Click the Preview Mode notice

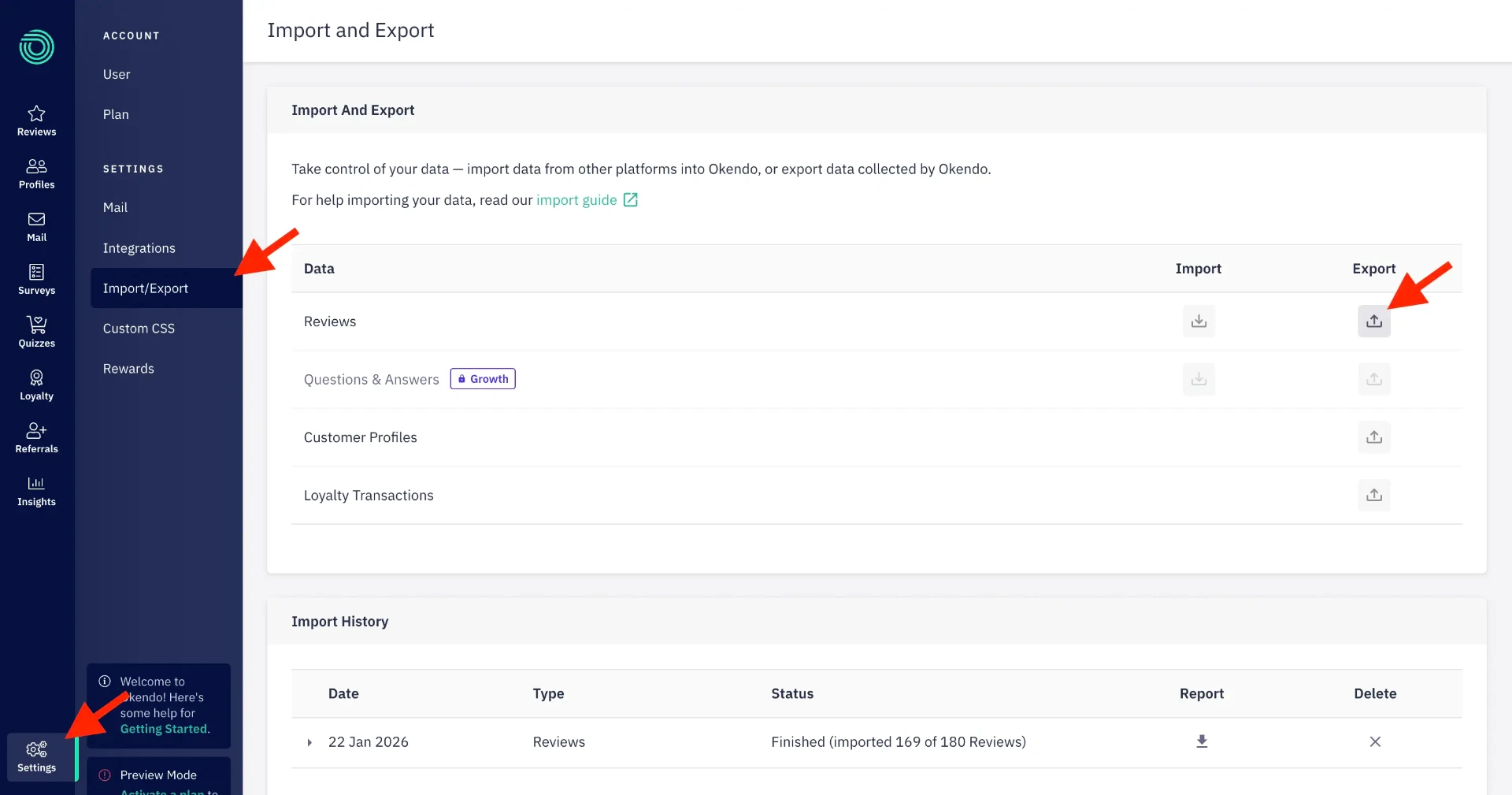(x=158, y=775)
